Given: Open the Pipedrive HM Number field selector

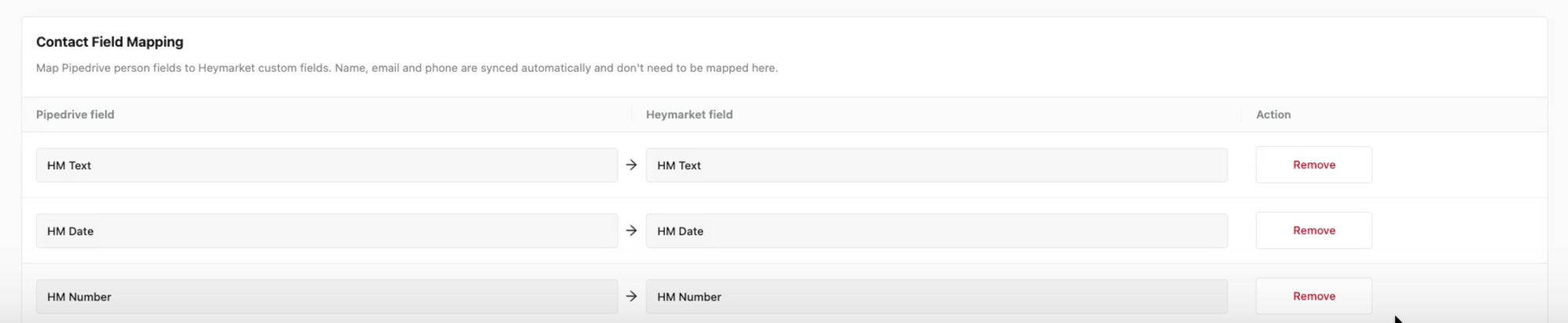Looking at the screenshot, I should [x=326, y=297].
